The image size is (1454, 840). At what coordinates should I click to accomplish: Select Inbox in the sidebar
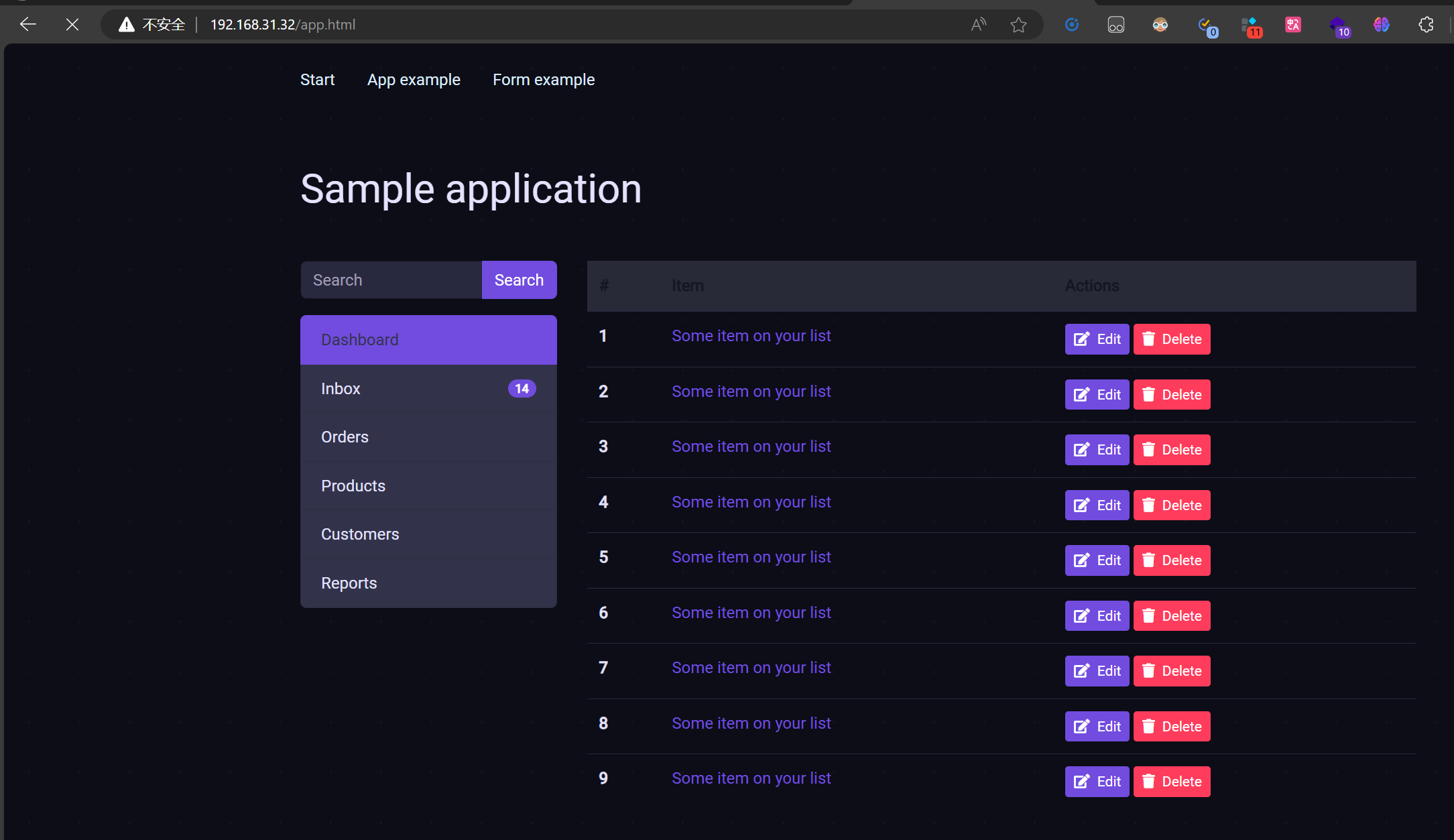click(x=428, y=389)
